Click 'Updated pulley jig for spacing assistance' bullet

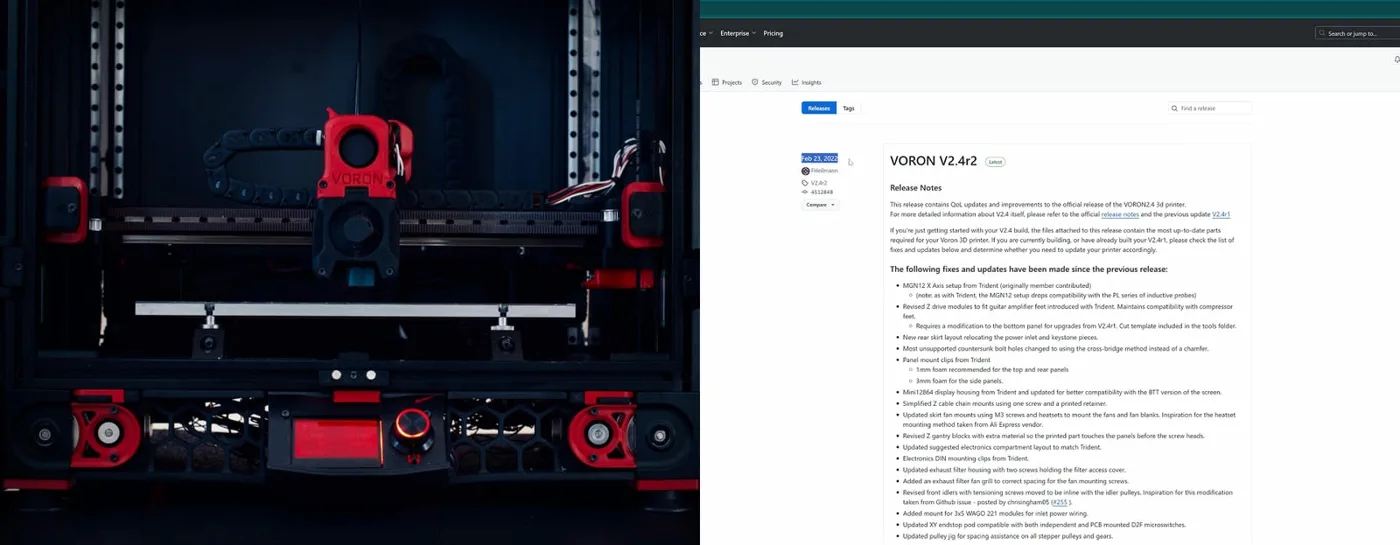[x=1008, y=536]
